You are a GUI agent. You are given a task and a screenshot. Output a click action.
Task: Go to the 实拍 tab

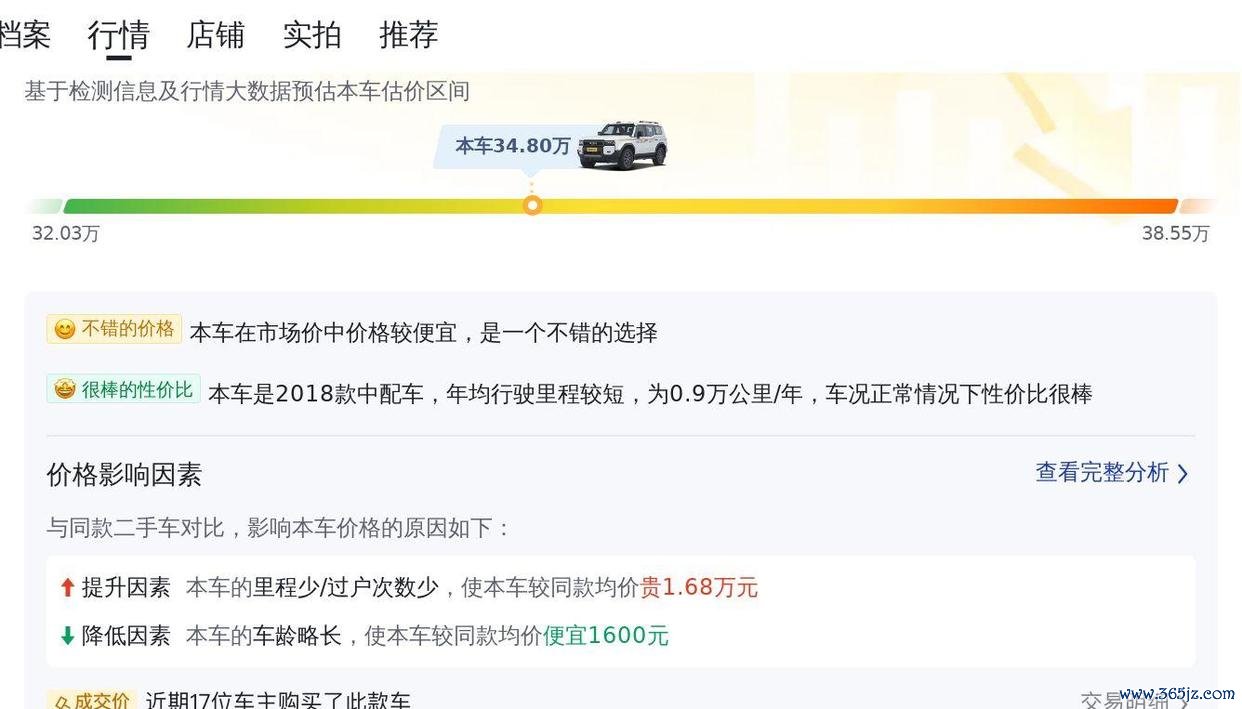click(x=312, y=35)
